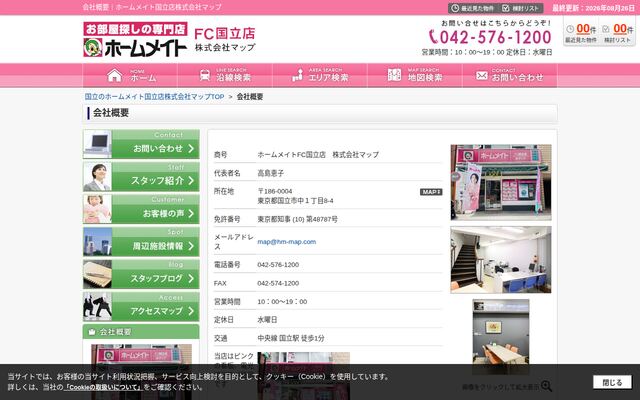Screen dimensions: 640x400
Task: Open the sidebar スタッフブログ banner
Action: click(x=141, y=274)
